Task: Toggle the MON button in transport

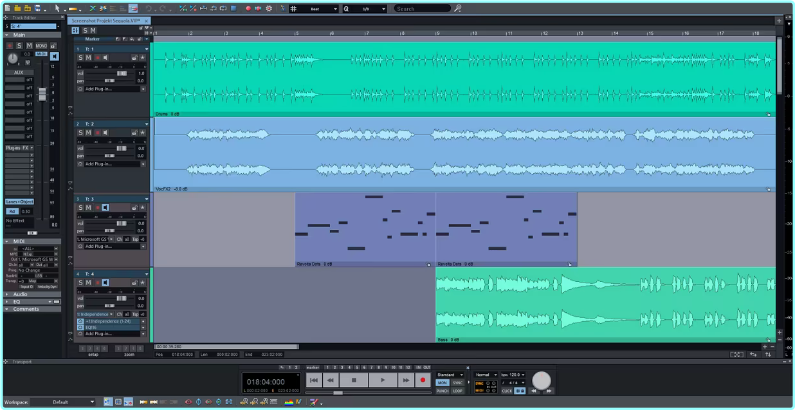Action: (x=443, y=383)
